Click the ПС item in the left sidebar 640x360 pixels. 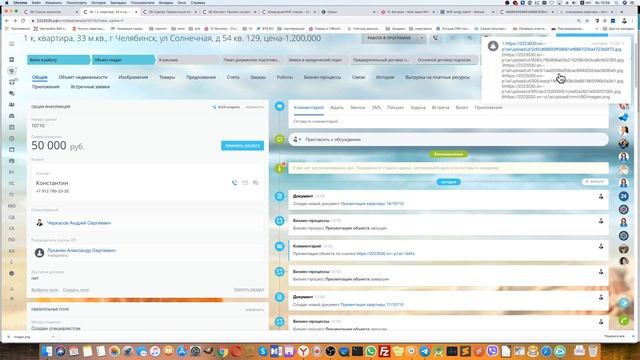(12, 184)
